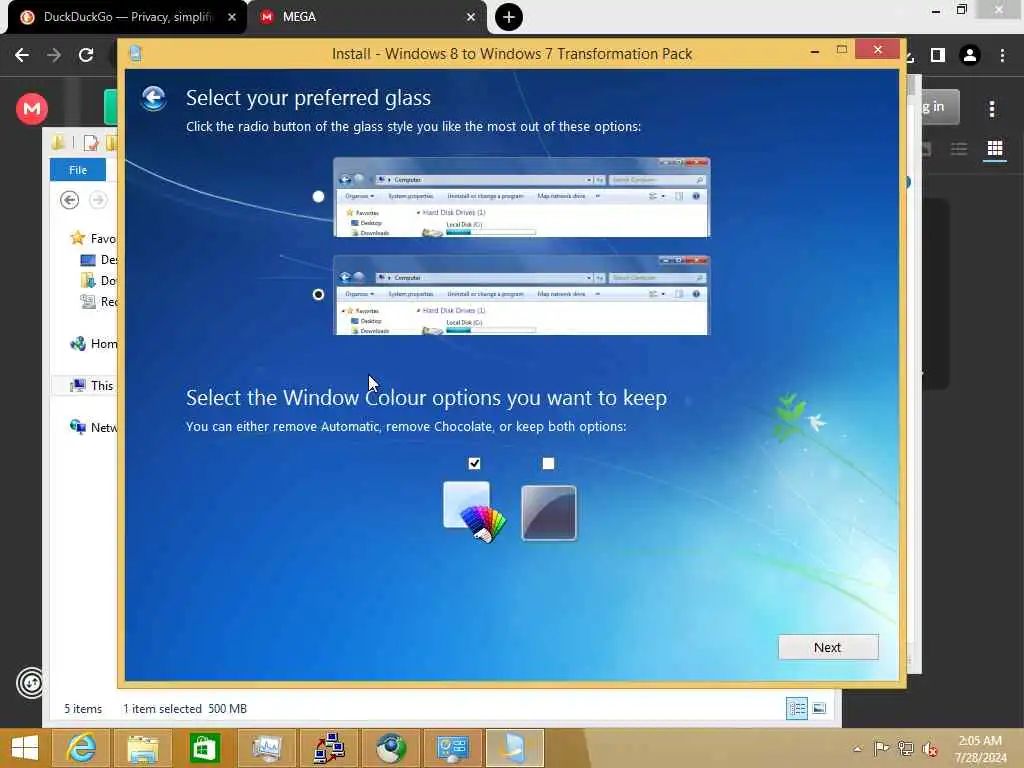Click the '5 items' status bar text
The width and height of the screenshot is (1024, 768).
83,709
